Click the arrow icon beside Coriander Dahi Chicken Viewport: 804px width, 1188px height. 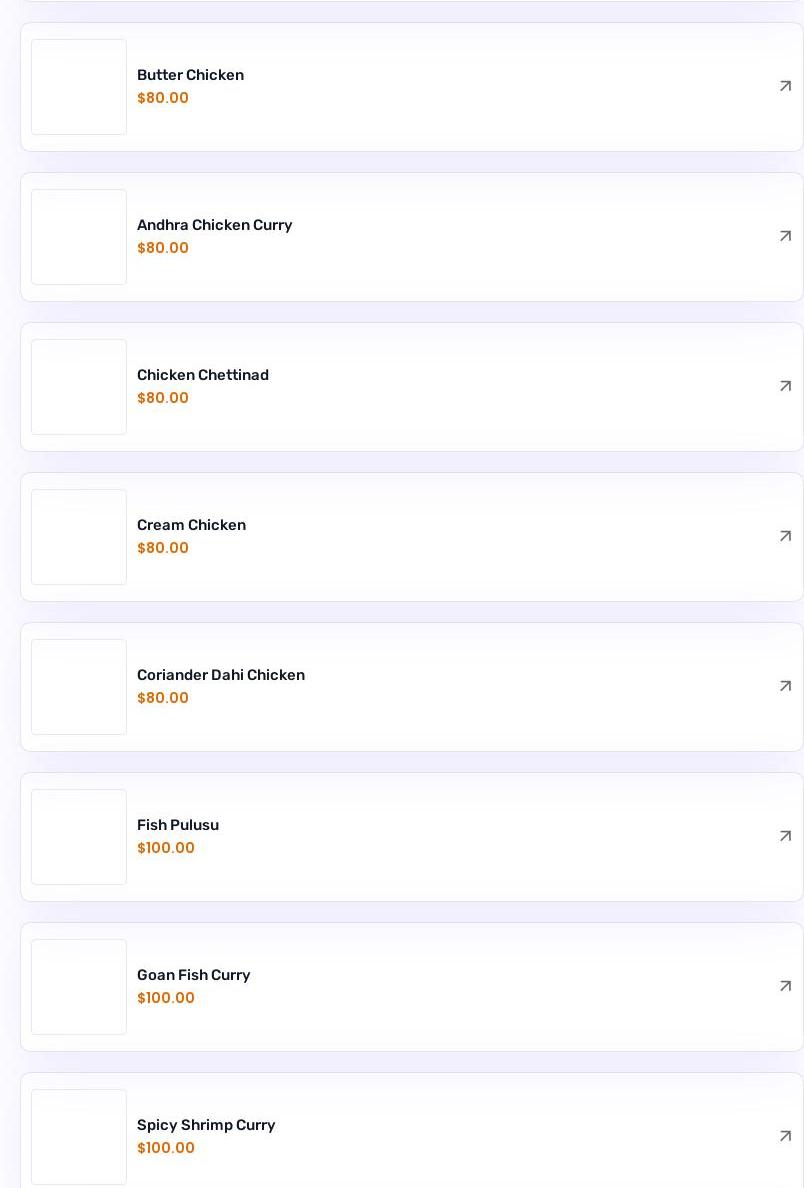[785, 686]
